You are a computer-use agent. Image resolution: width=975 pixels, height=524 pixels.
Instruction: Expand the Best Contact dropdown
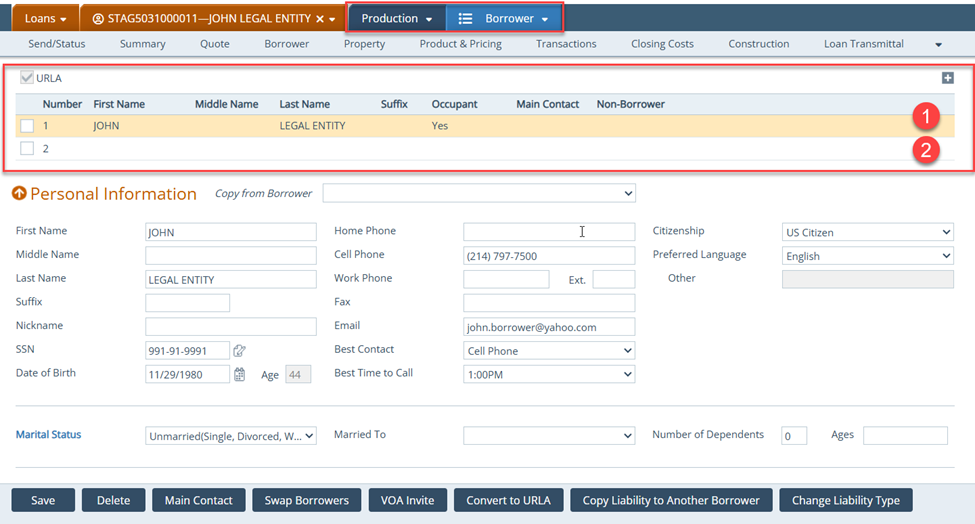(548, 351)
